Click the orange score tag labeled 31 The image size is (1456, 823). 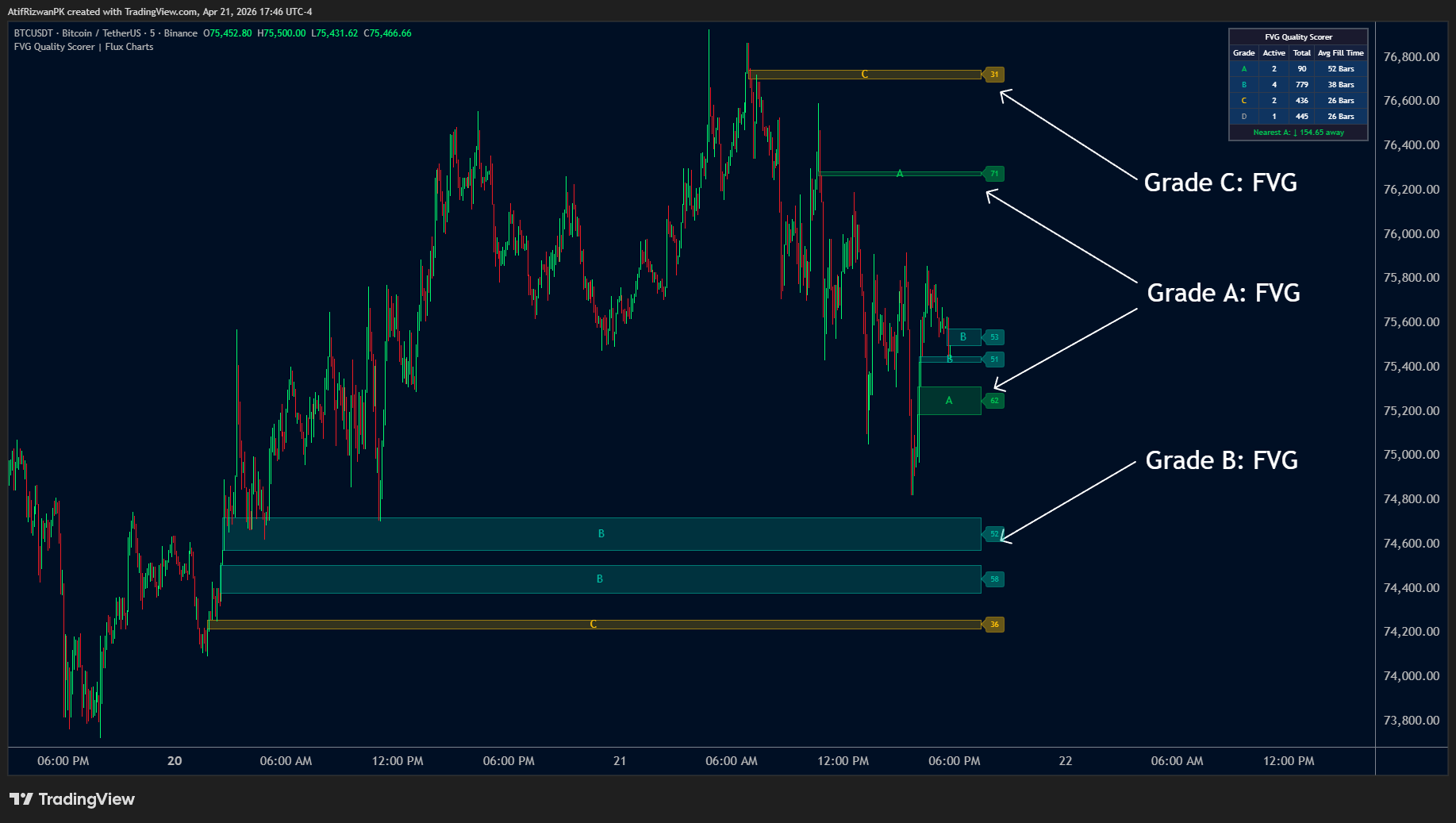993,75
